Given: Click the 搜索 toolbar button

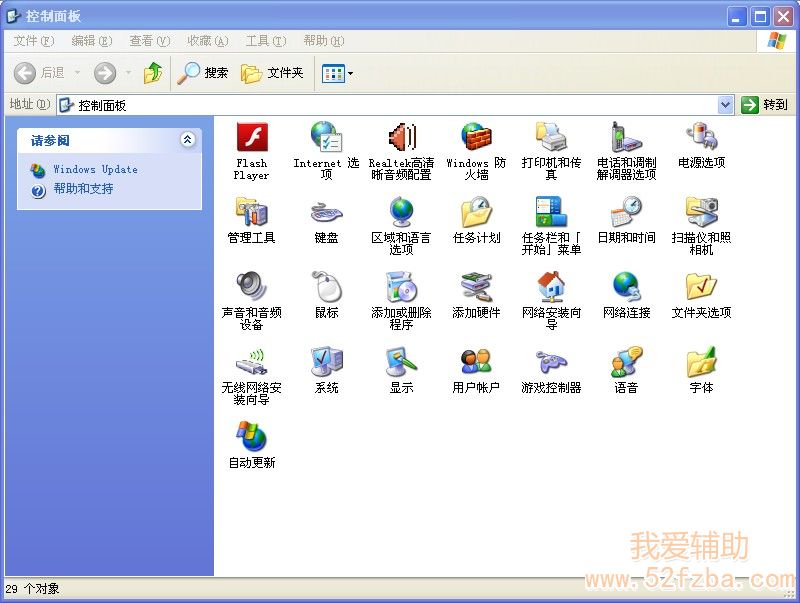Looking at the screenshot, I should 203,73.
